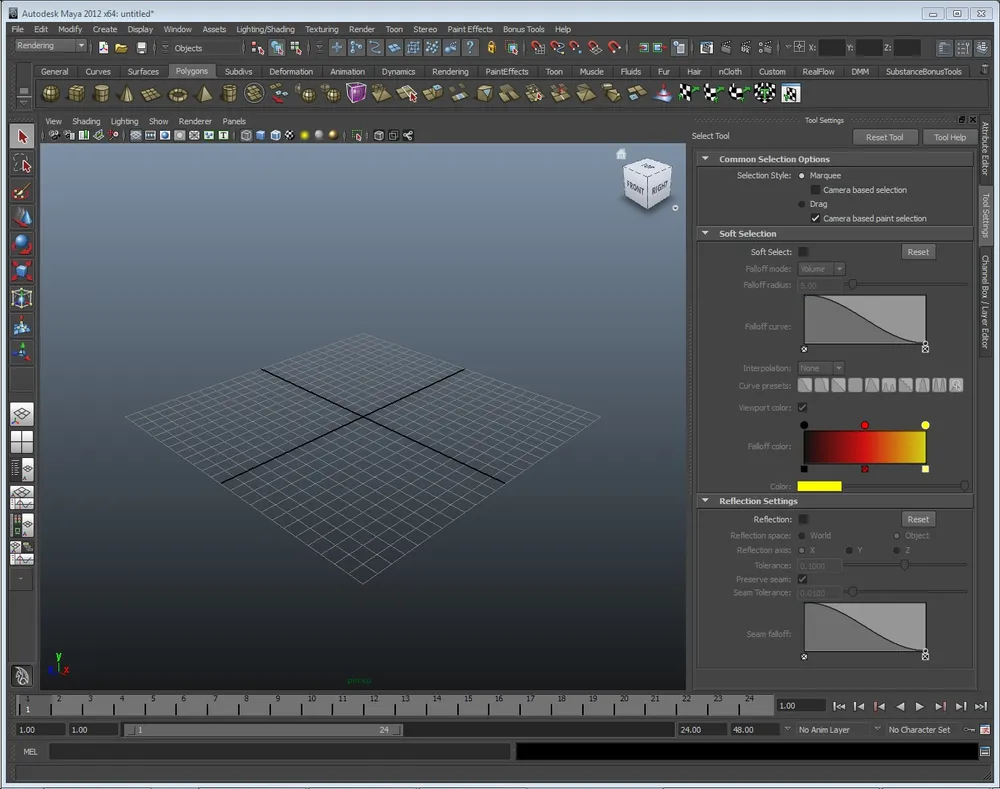Image resolution: width=1000 pixels, height=789 pixels.
Task: Uncheck Camera based paint selection
Action: [x=815, y=218]
